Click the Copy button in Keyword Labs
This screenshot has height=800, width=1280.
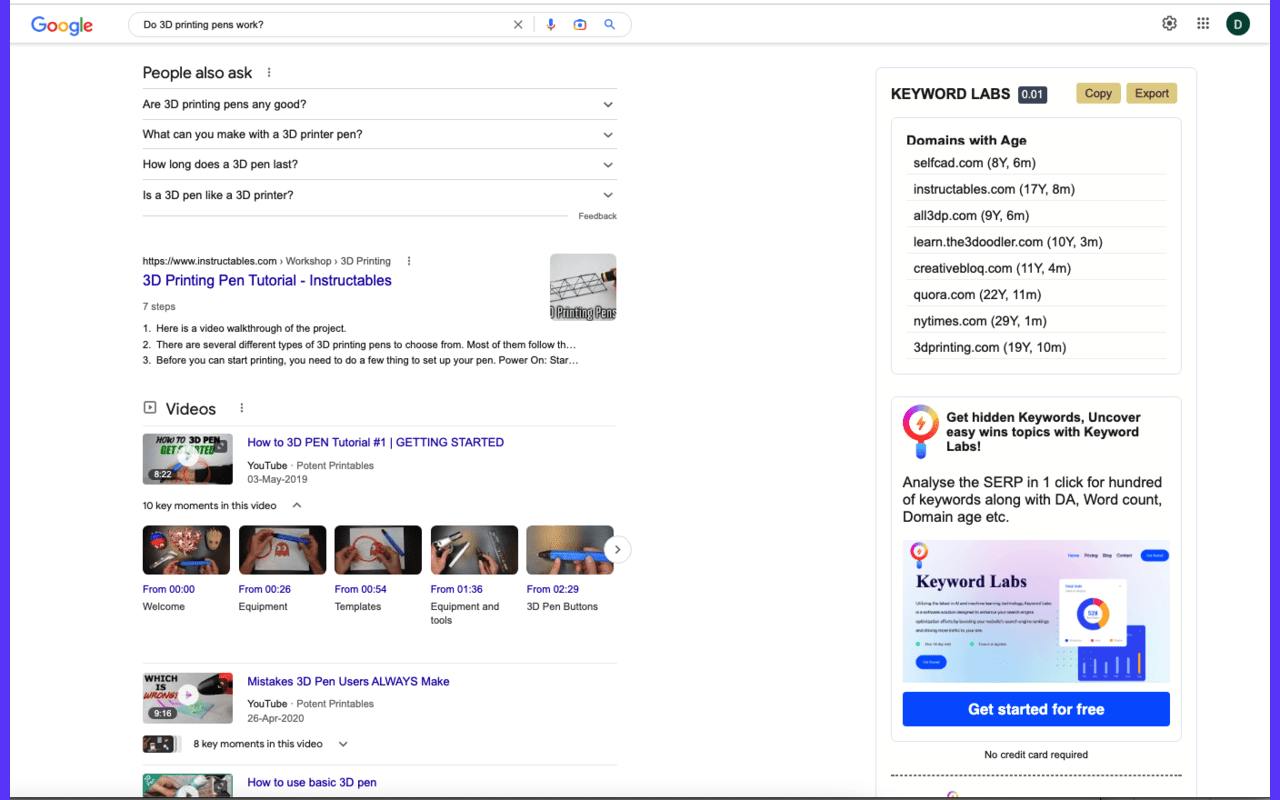(1098, 93)
